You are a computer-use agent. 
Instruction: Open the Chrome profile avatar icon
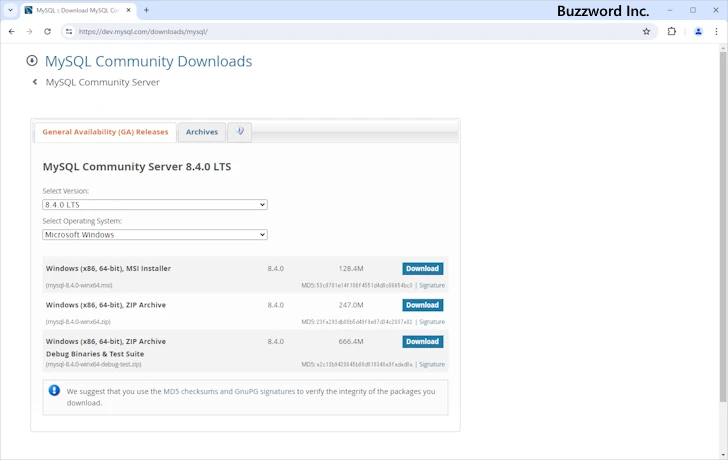click(699, 31)
